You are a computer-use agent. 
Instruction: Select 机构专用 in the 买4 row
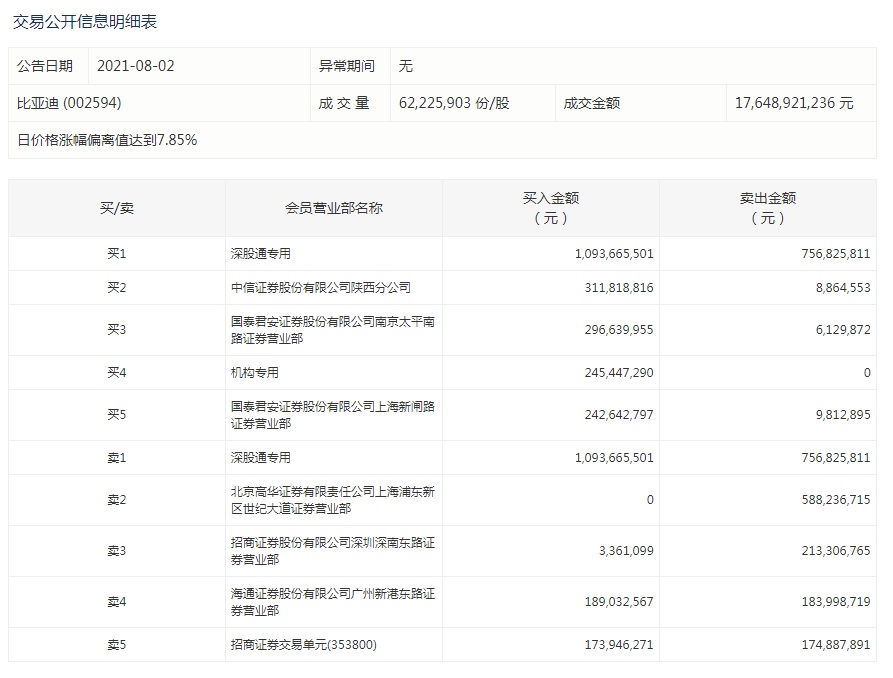pos(255,373)
